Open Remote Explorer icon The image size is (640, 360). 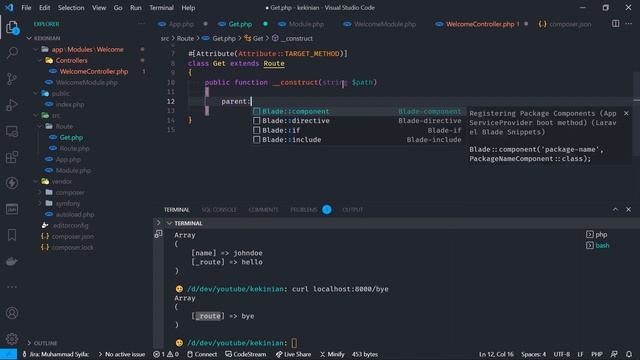pos(12,131)
